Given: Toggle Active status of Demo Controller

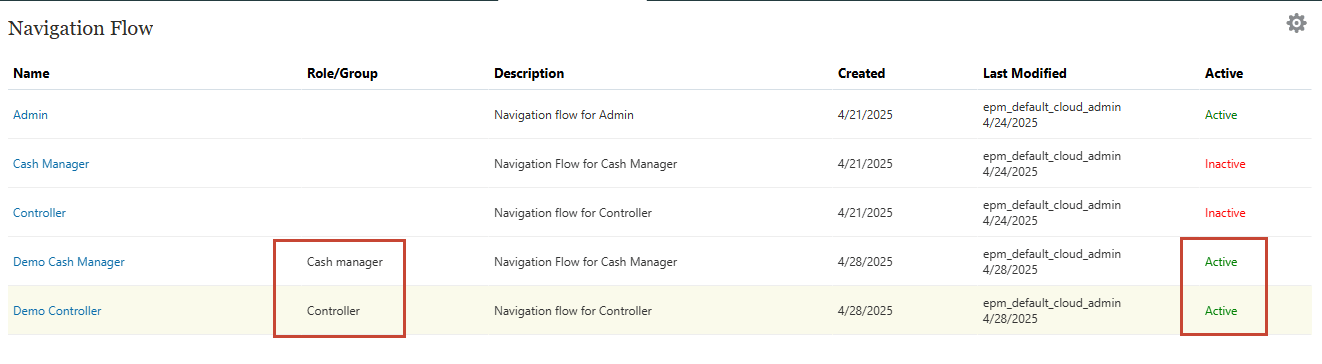Looking at the screenshot, I should (1221, 311).
